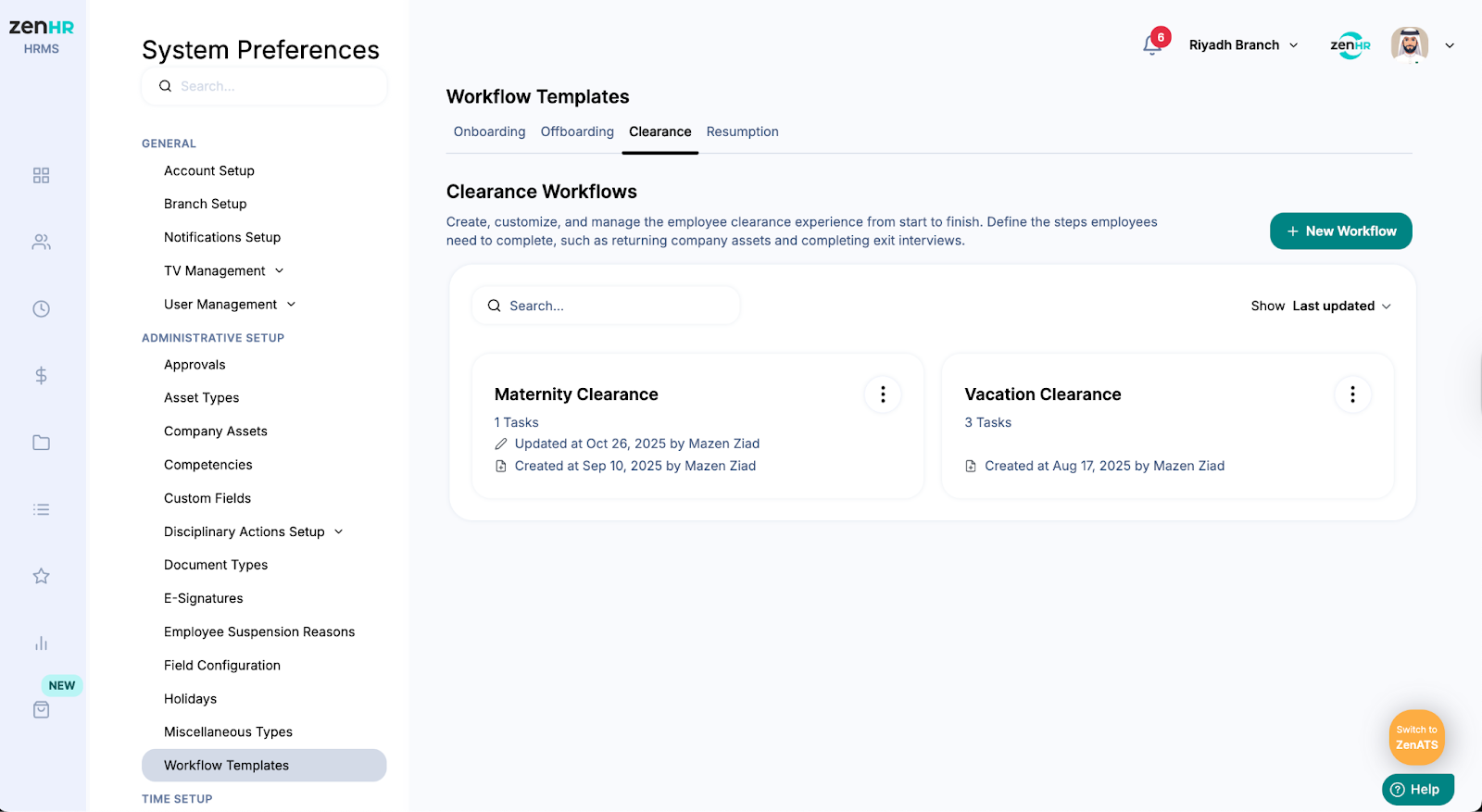Click the Help button
1482x812 pixels.
coord(1417,790)
